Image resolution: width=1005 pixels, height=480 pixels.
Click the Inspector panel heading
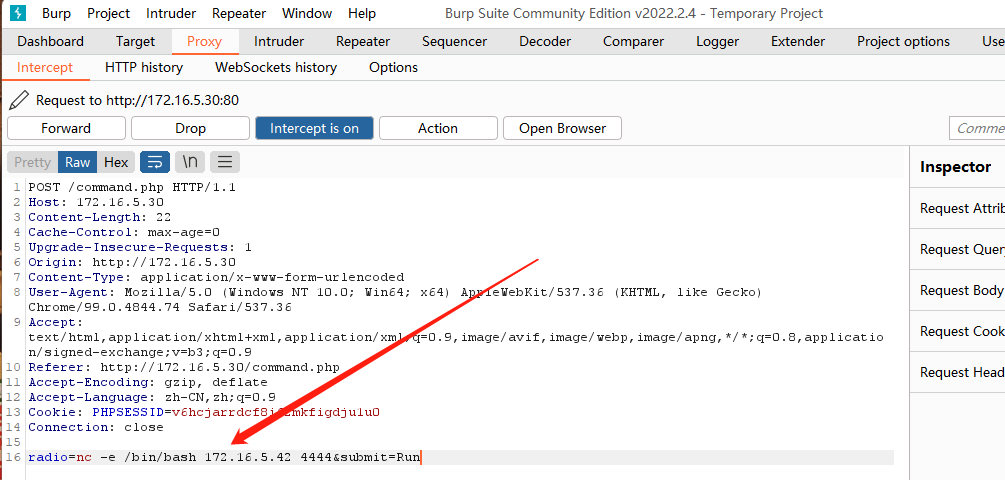pos(955,167)
